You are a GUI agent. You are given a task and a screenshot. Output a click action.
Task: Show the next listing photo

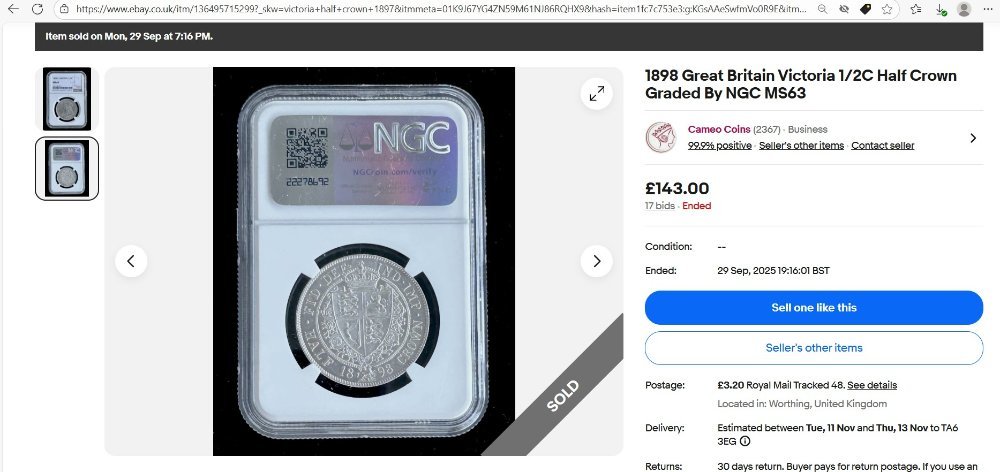click(597, 261)
